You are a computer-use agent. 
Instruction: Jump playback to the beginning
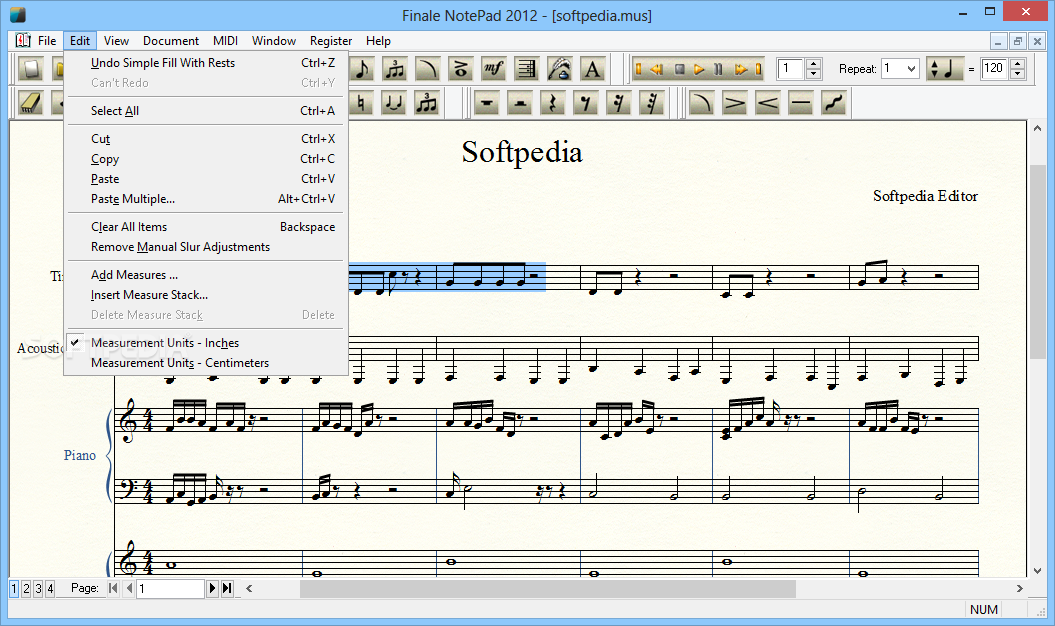(639, 69)
